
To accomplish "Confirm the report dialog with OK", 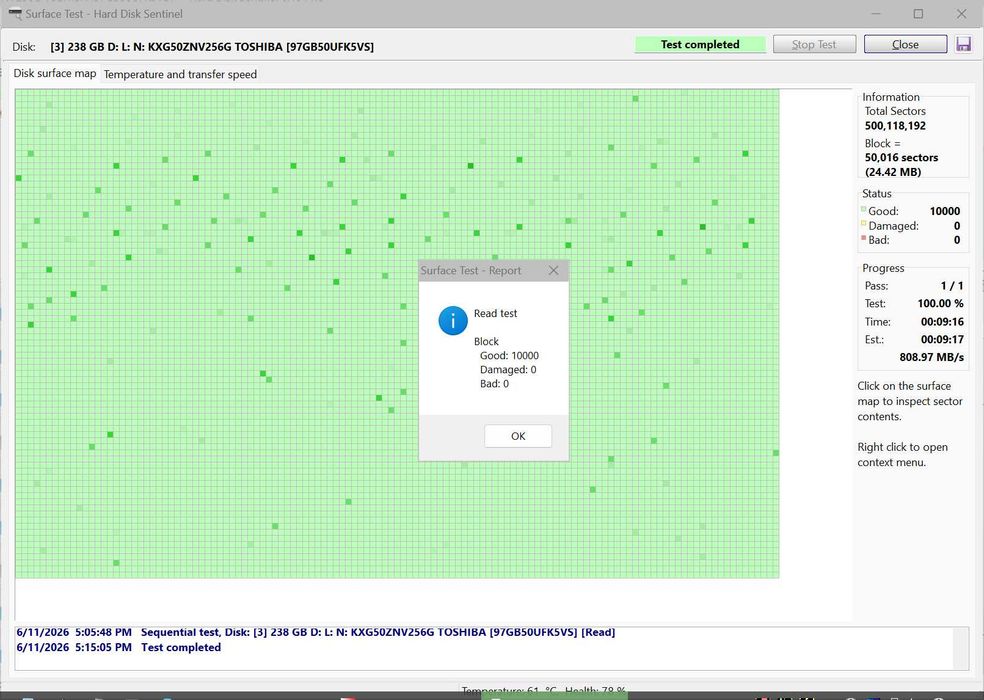I will coord(518,436).
